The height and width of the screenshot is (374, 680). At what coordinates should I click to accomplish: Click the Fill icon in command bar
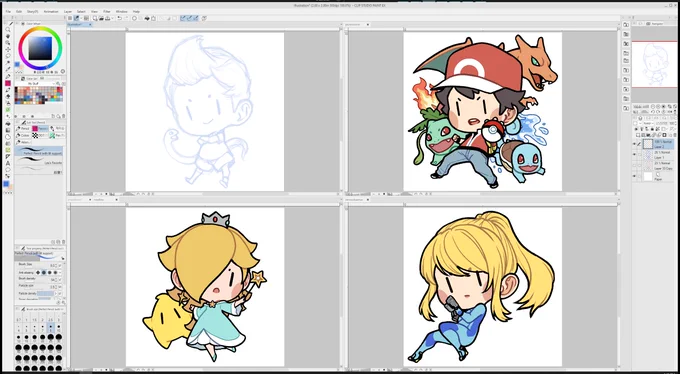pos(147,18)
